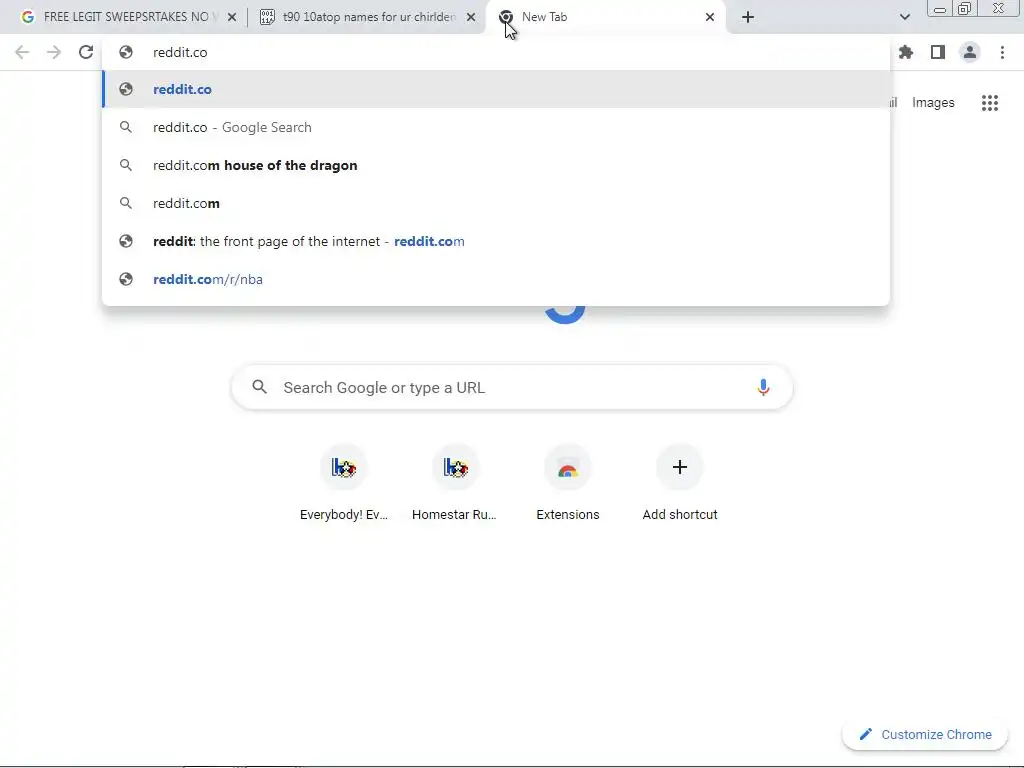1024x768 pixels.
Task: Open the Google apps grid
Action: [990, 103]
